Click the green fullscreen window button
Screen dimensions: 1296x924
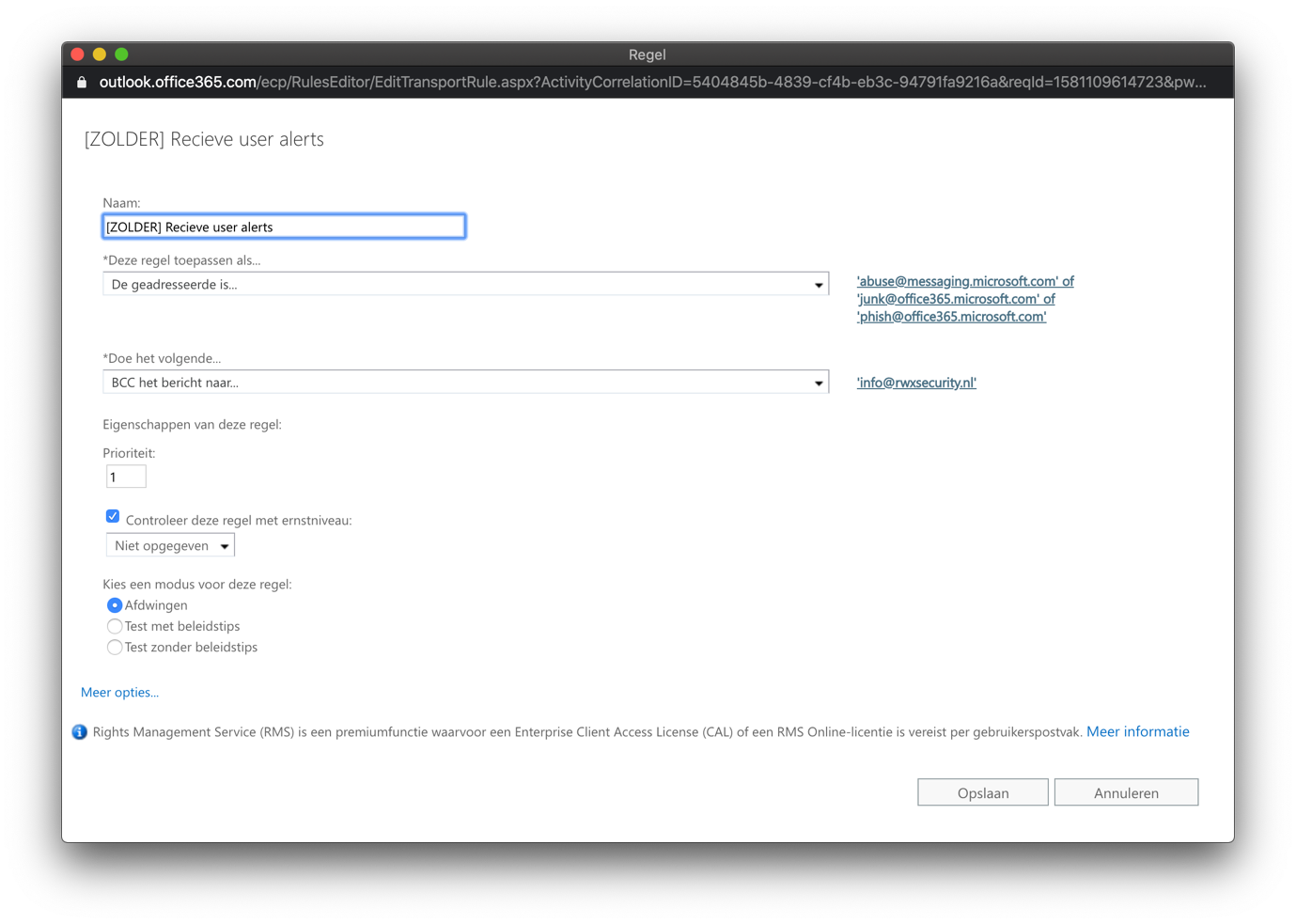coord(121,55)
